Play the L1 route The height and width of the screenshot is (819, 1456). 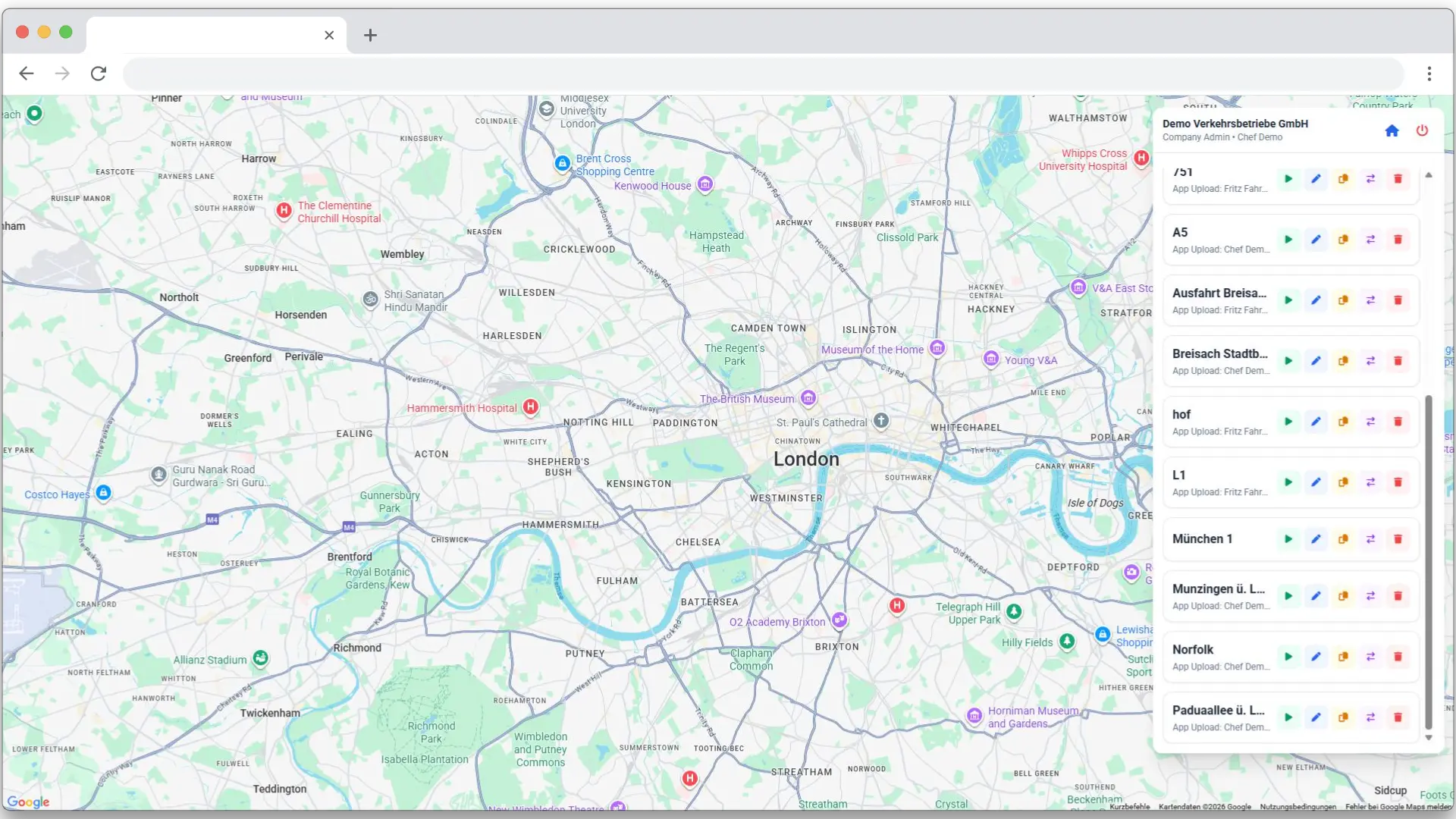[1288, 482]
